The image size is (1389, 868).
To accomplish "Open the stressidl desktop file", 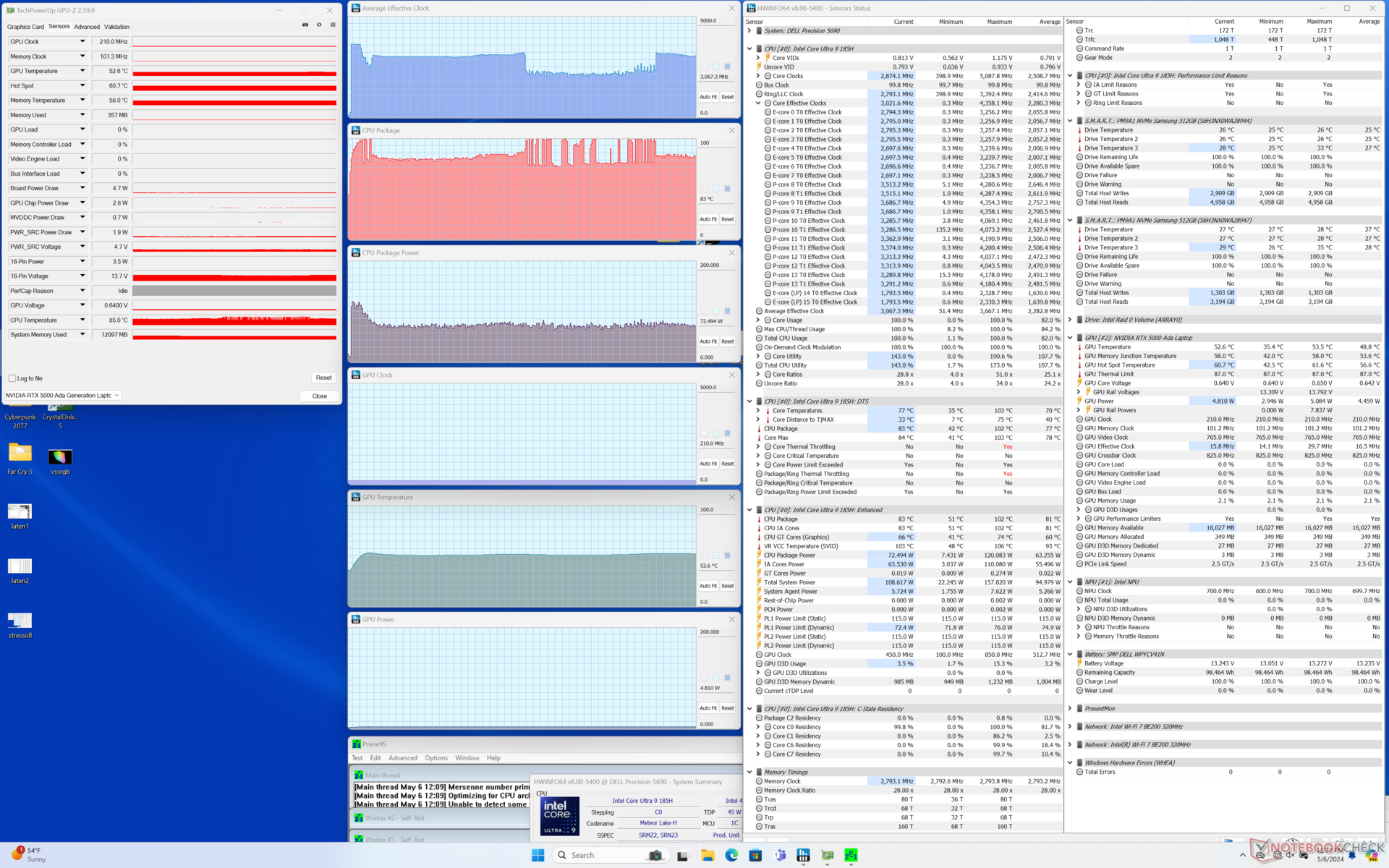I will pyautogui.click(x=20, y=625).
